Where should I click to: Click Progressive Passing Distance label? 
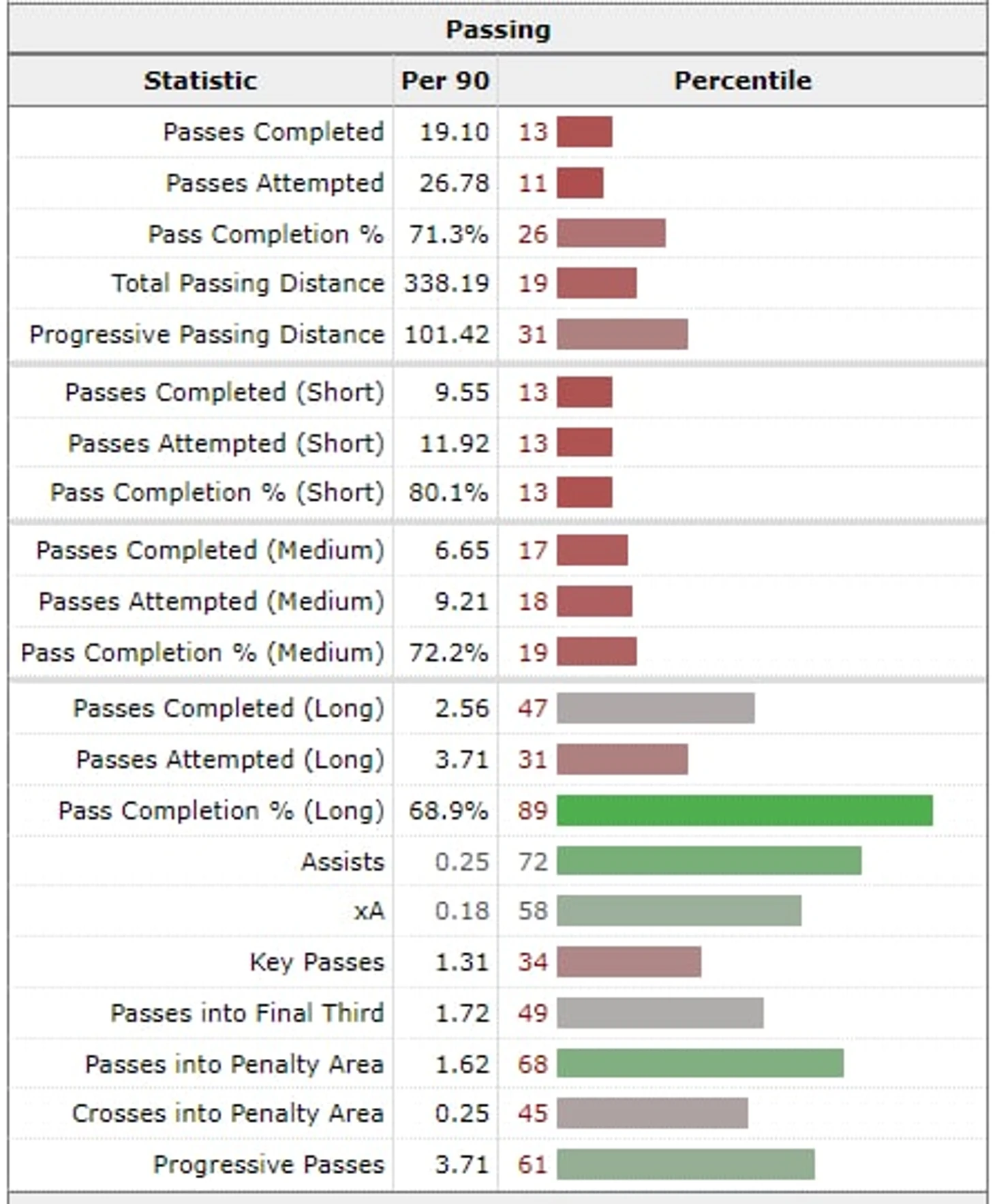tap(206, 335)
